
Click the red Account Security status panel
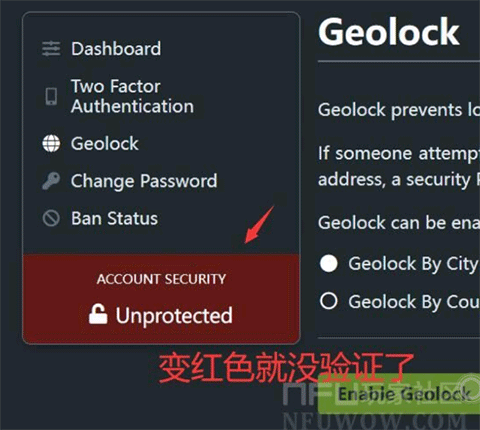tap(161, 299)
